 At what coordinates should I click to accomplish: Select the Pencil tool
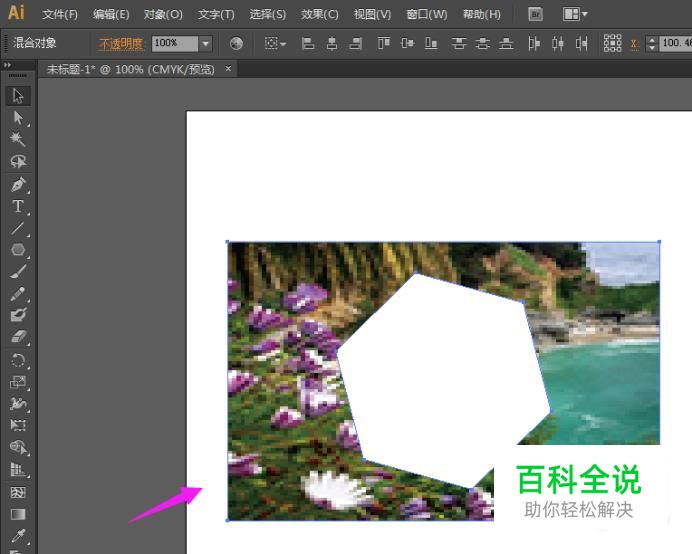click(x=18, y=294)
